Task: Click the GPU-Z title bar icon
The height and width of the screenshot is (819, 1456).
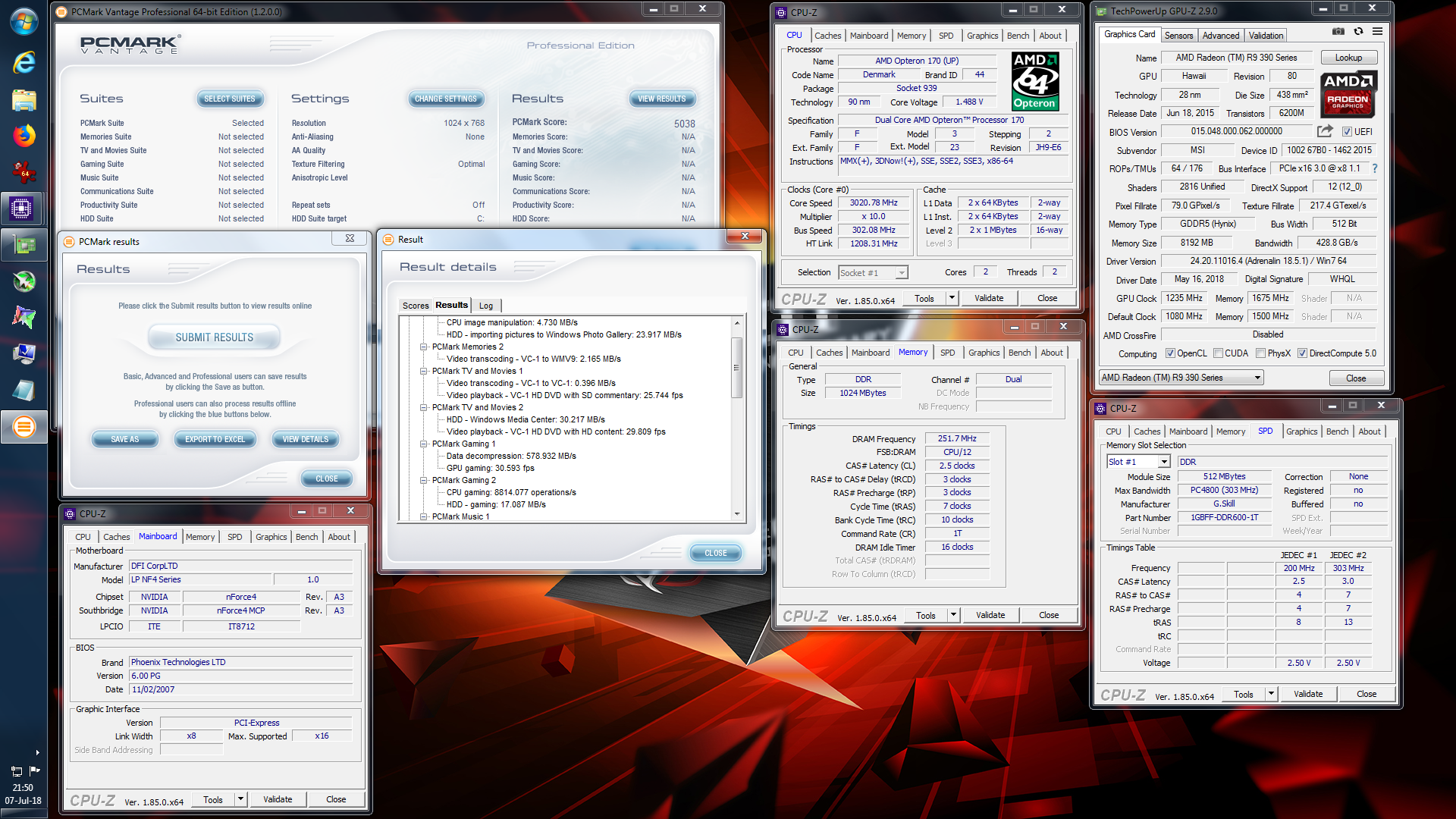Action: [1101, 11]
